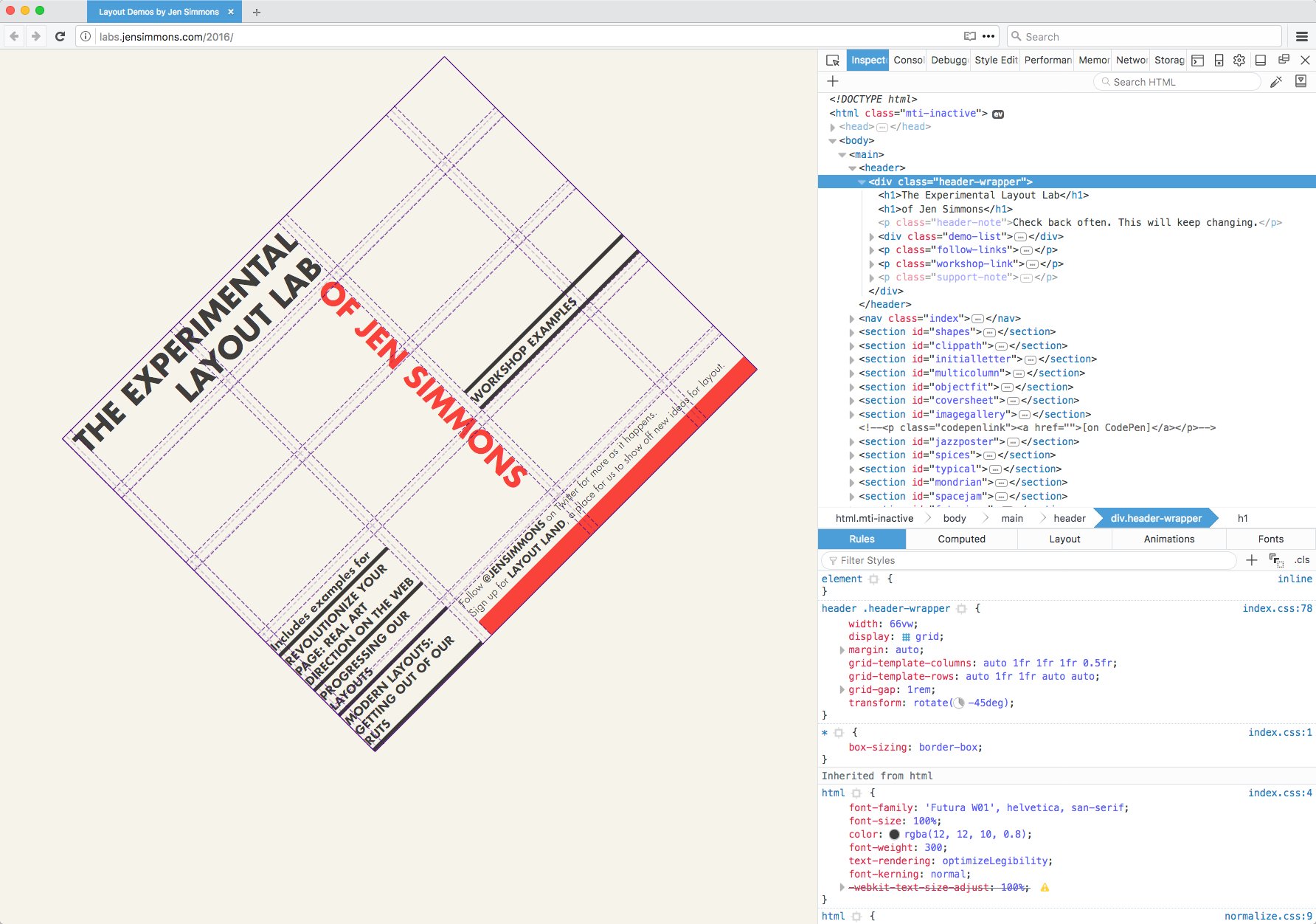The height and width of the screenshot is (924, 1316).
Task: Click warning icon beside -webkit-text-size-adjust
Action: [1045, 887]
